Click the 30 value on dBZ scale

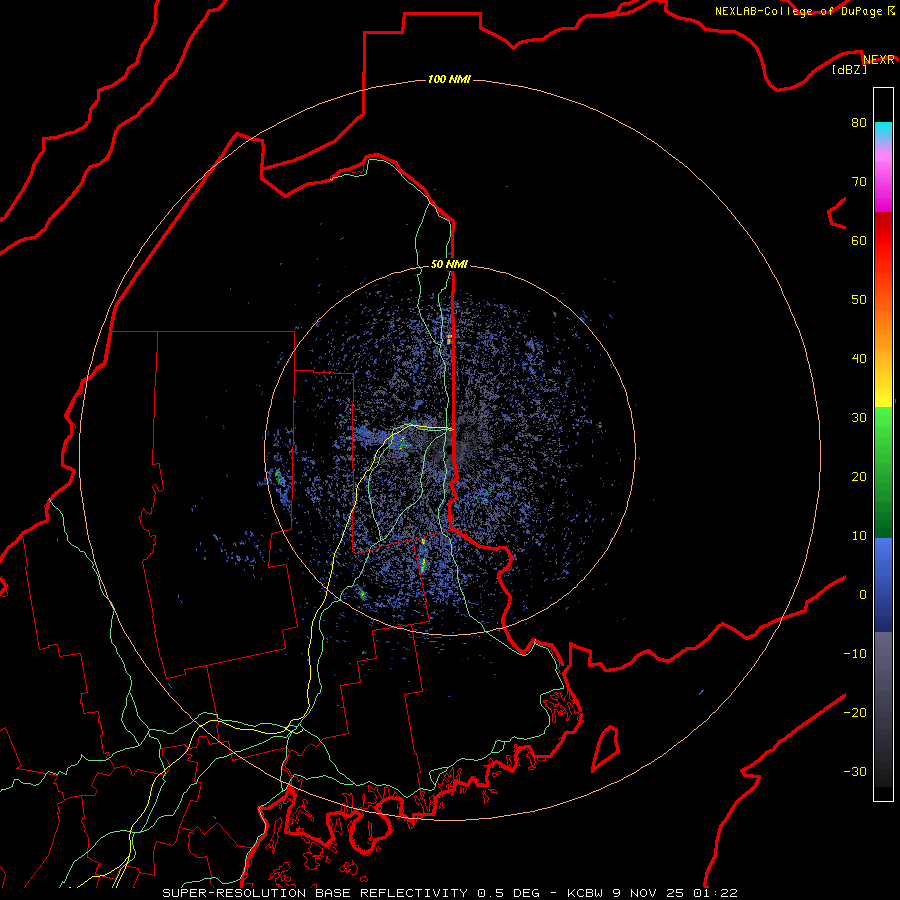coord(859,418)
